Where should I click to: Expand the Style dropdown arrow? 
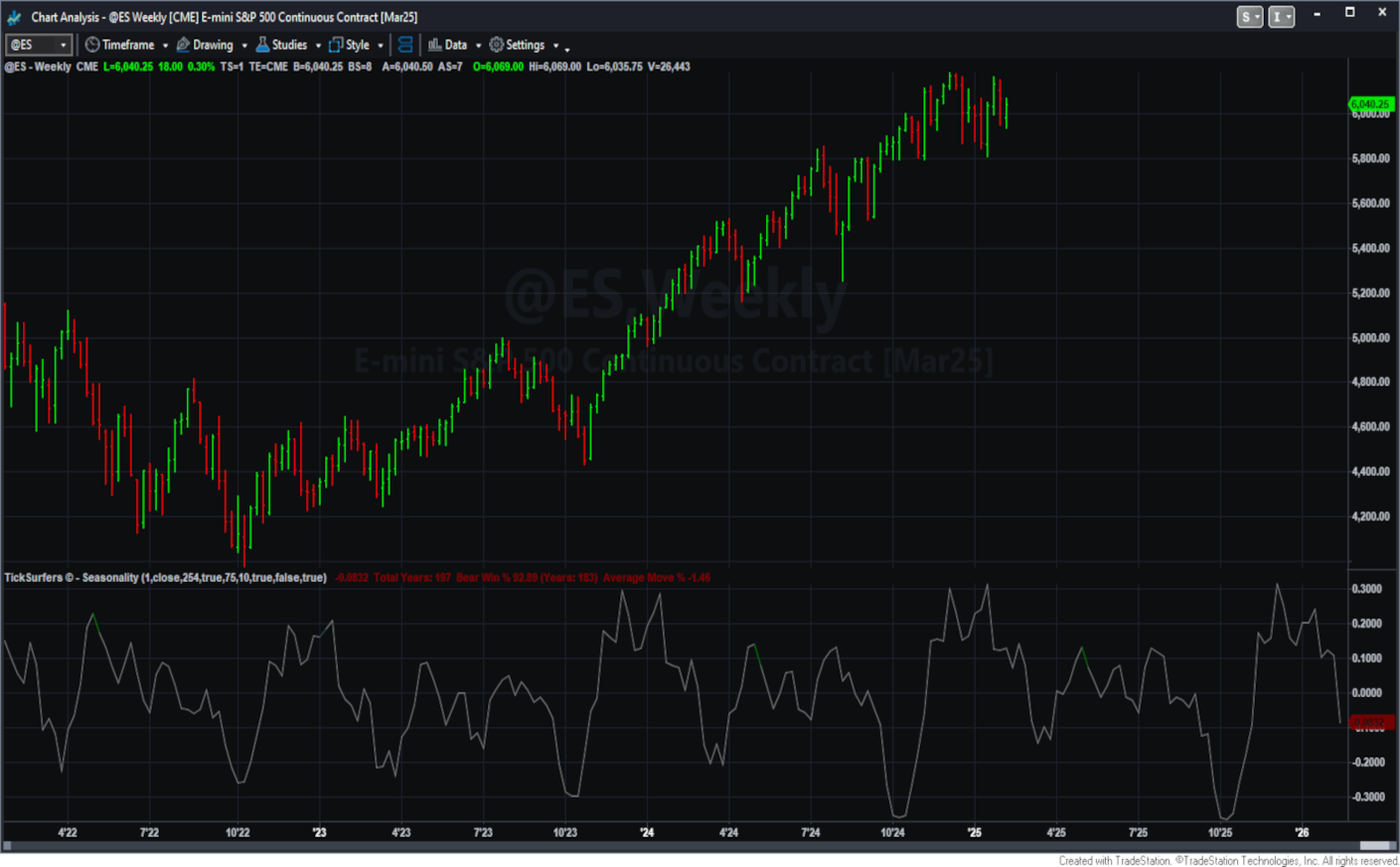coord(381,46)
